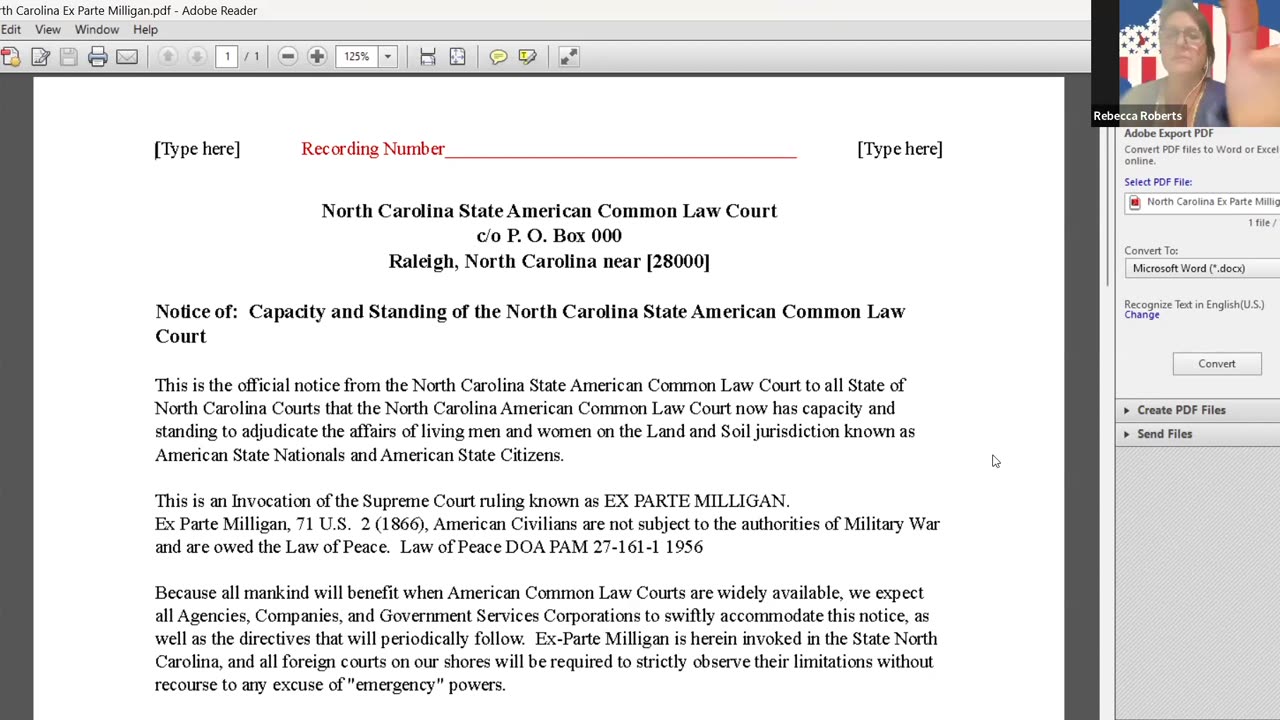The width and height of the screenshot is (1280, 720).
Task: Click the 125% zoom value field
Action: click(357, 57)
